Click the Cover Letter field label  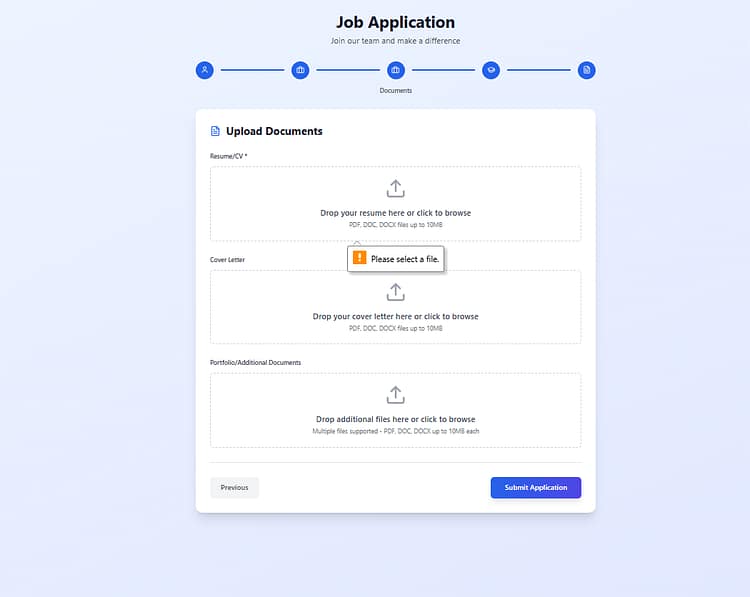click(x=227, y=259)
